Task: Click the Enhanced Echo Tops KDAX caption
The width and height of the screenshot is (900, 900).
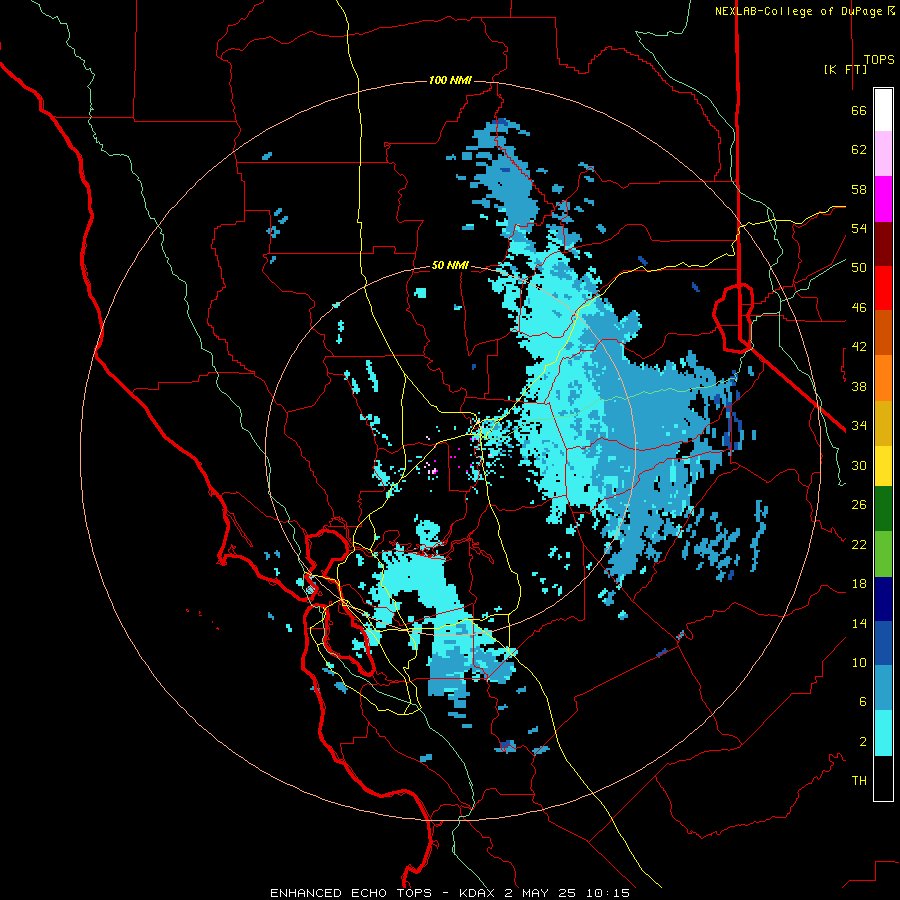Action: (x=450, y=893)
